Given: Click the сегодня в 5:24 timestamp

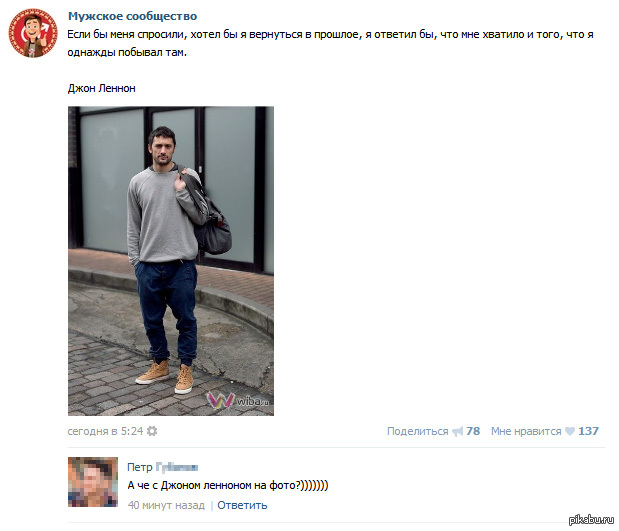Looking at the screenshot, I should (x=105, y=431).
